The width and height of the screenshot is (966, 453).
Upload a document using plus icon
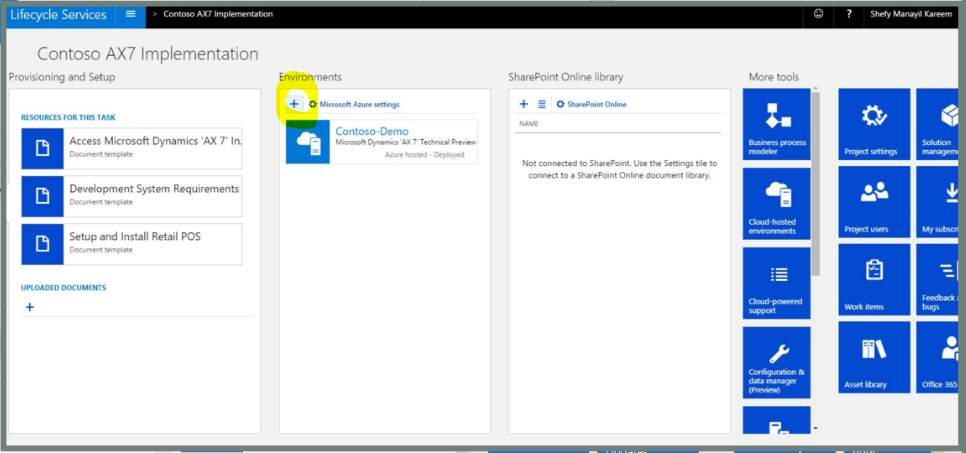click(30, 307)
